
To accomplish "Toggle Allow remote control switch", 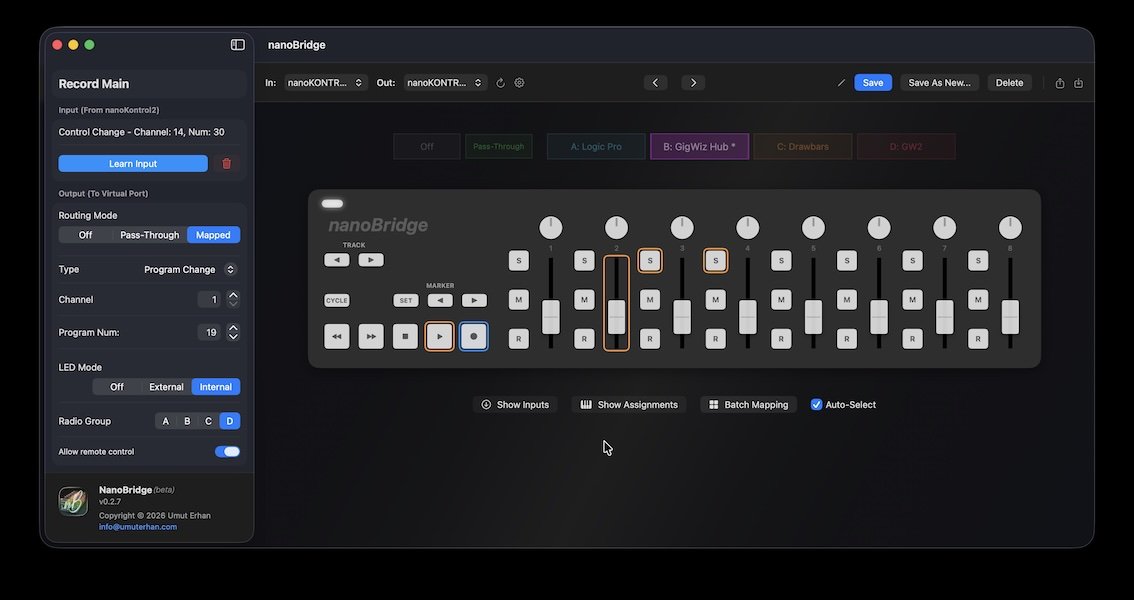I will (x=227, y=452).
